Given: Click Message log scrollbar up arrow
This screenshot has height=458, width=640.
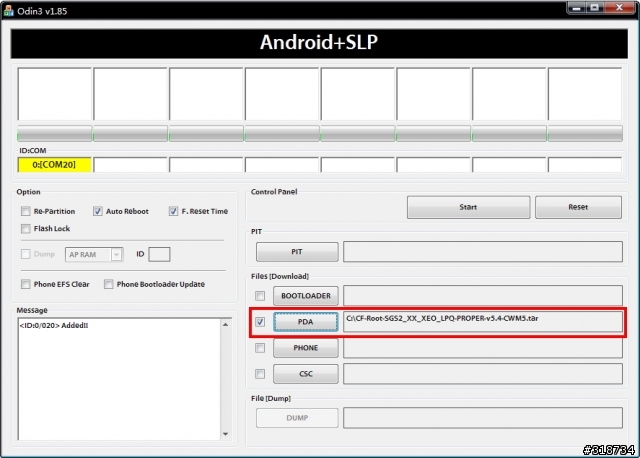Looking at the screenshot, I should click(x=226, y=325).
